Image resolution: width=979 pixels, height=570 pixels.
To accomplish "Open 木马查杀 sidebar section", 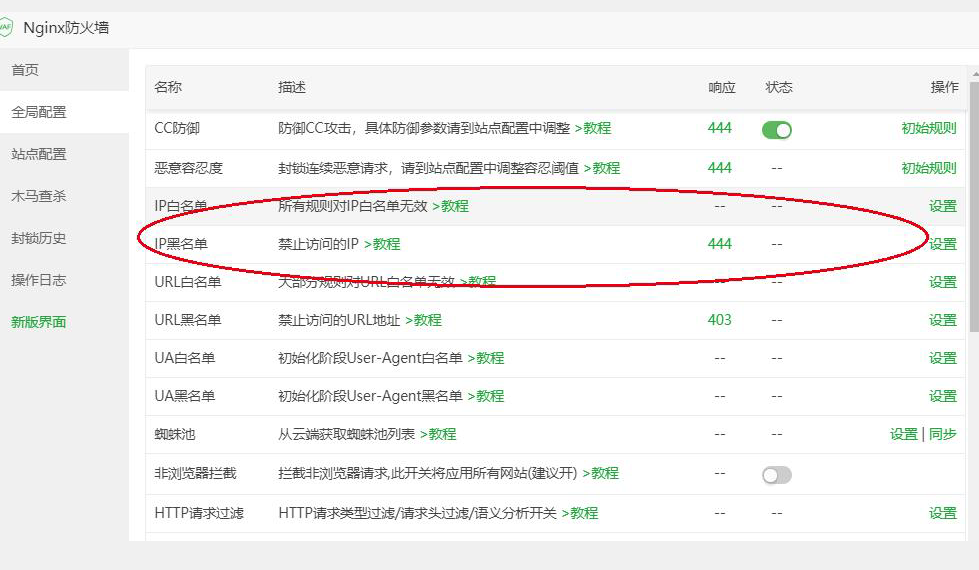I will [x=39, y=196].
